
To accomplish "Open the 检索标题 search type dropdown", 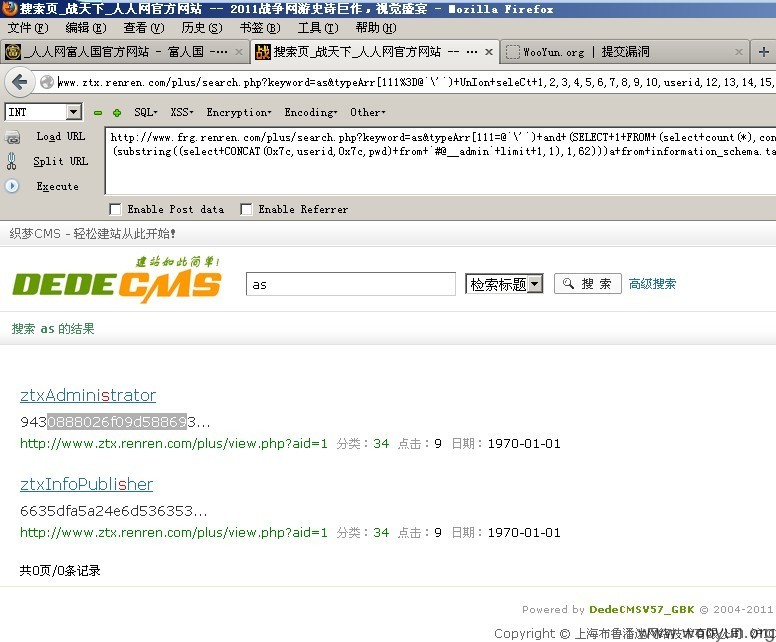I will pos(504,284).
